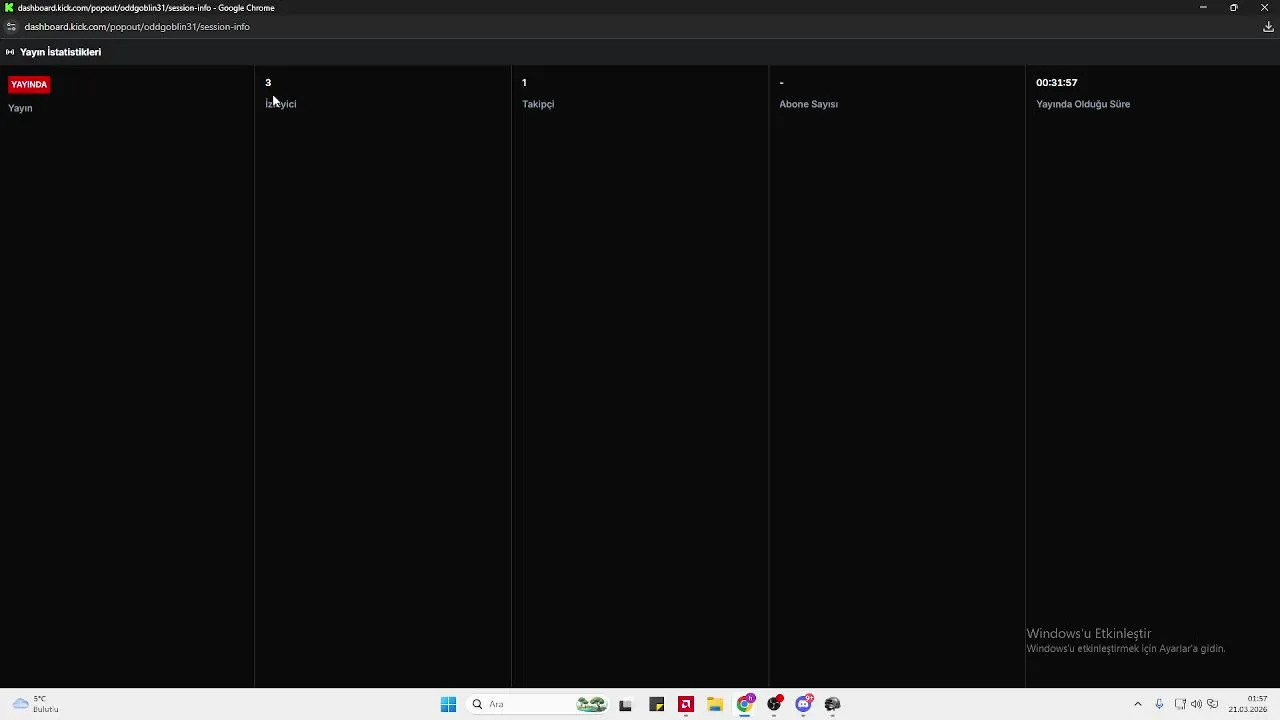This screenshot has width=1280, height=720.
Task: Click the Yayın label under the badge
Action: click(x=20, y=108)
